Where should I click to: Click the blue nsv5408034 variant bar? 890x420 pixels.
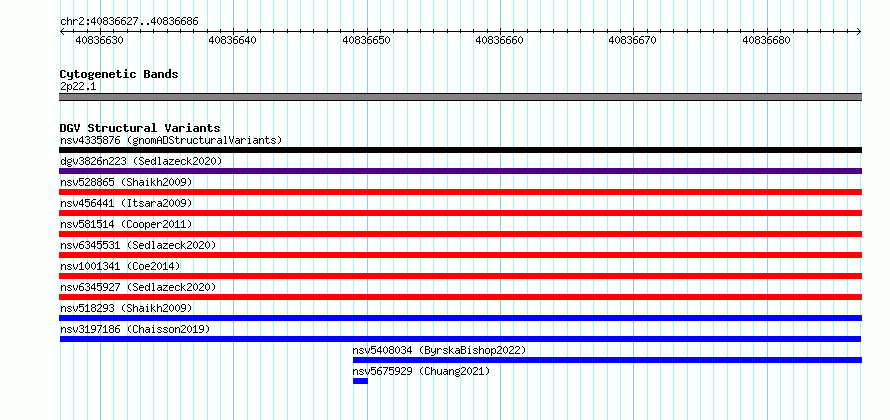(607, 360)
